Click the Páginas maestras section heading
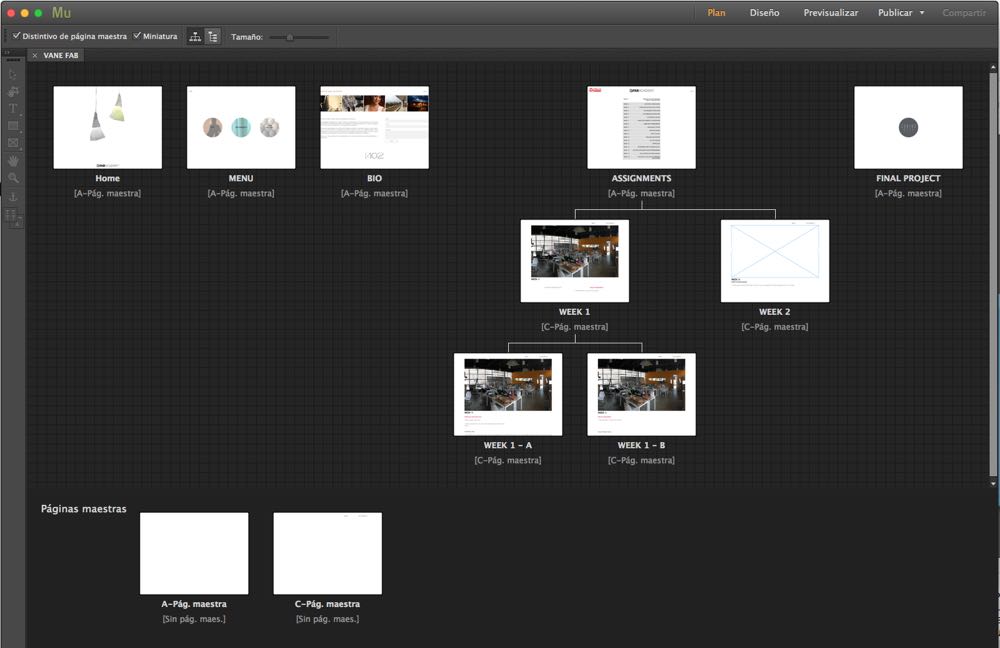The height and width of the screenshot is (648, 1000). pos(84,509)
